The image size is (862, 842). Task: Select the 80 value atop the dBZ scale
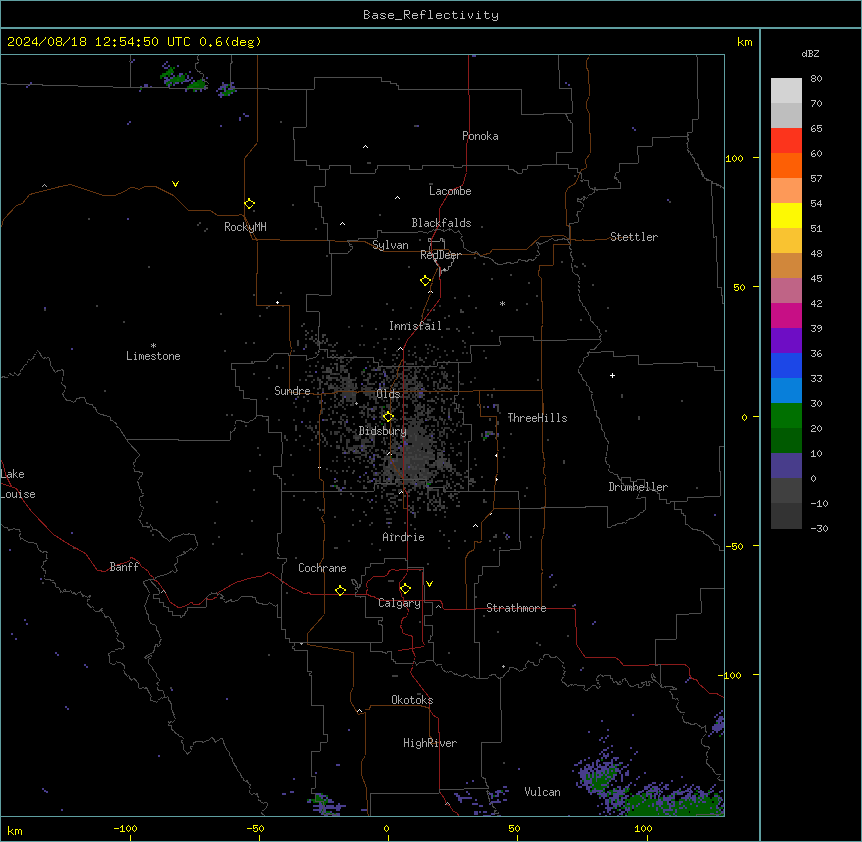pos(816,79)
